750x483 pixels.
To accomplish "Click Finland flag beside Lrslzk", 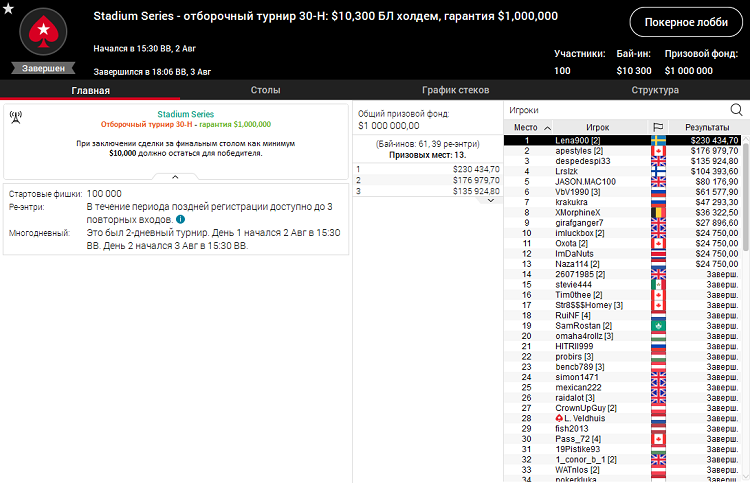I will pos(658,171).
